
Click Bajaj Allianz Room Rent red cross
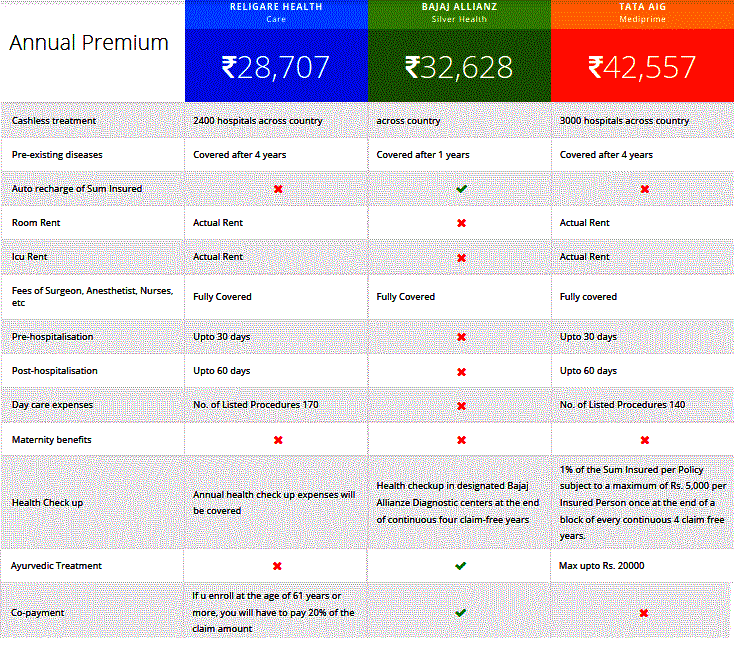pos(461,223)
